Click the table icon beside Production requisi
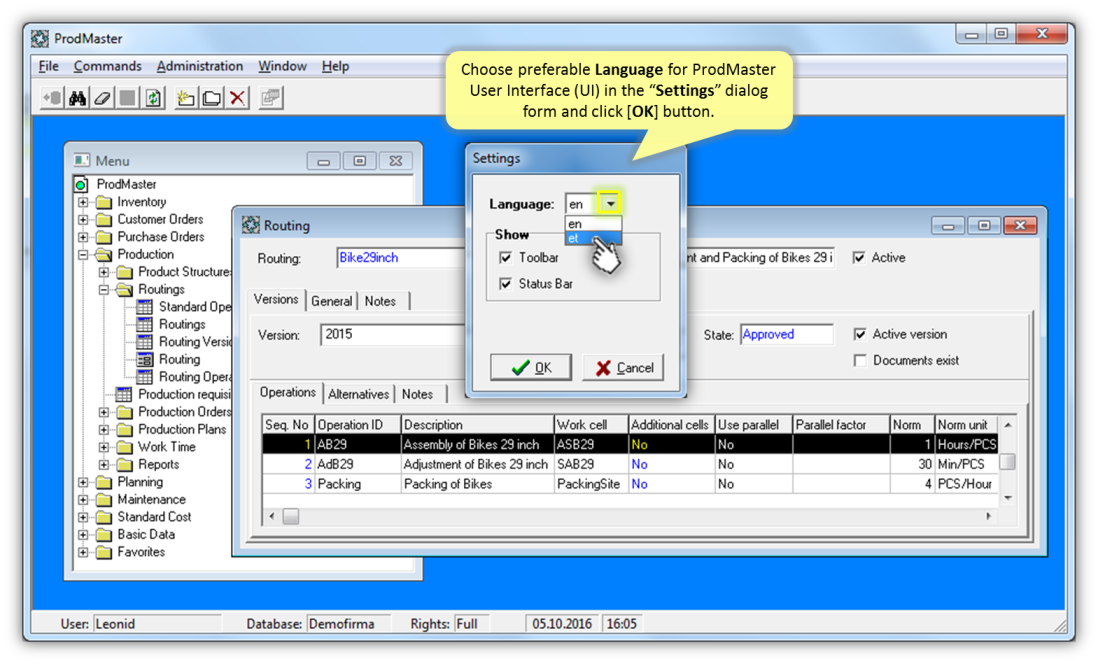This screenshot has height=664, width=1098. coord(124,395)
